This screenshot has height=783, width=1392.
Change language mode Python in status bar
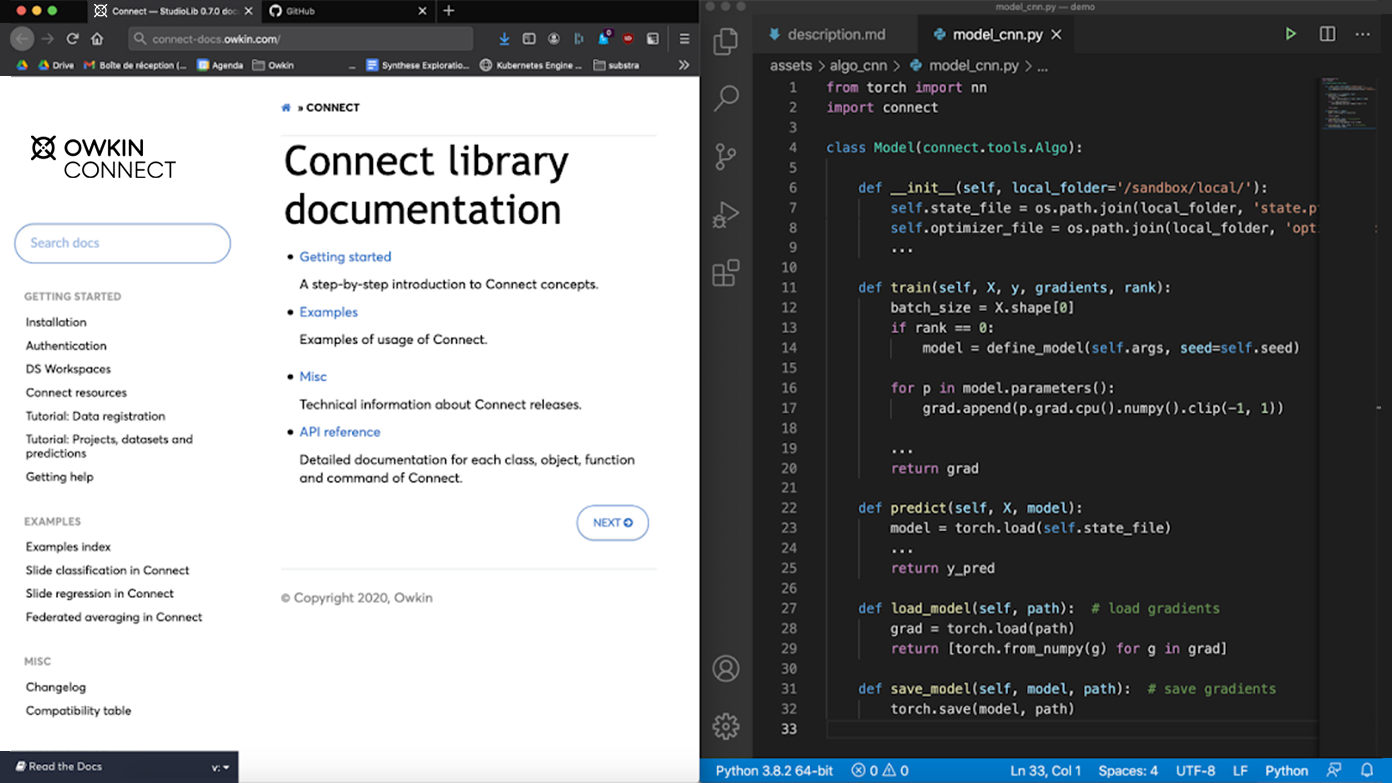(x=1286, y=771)
